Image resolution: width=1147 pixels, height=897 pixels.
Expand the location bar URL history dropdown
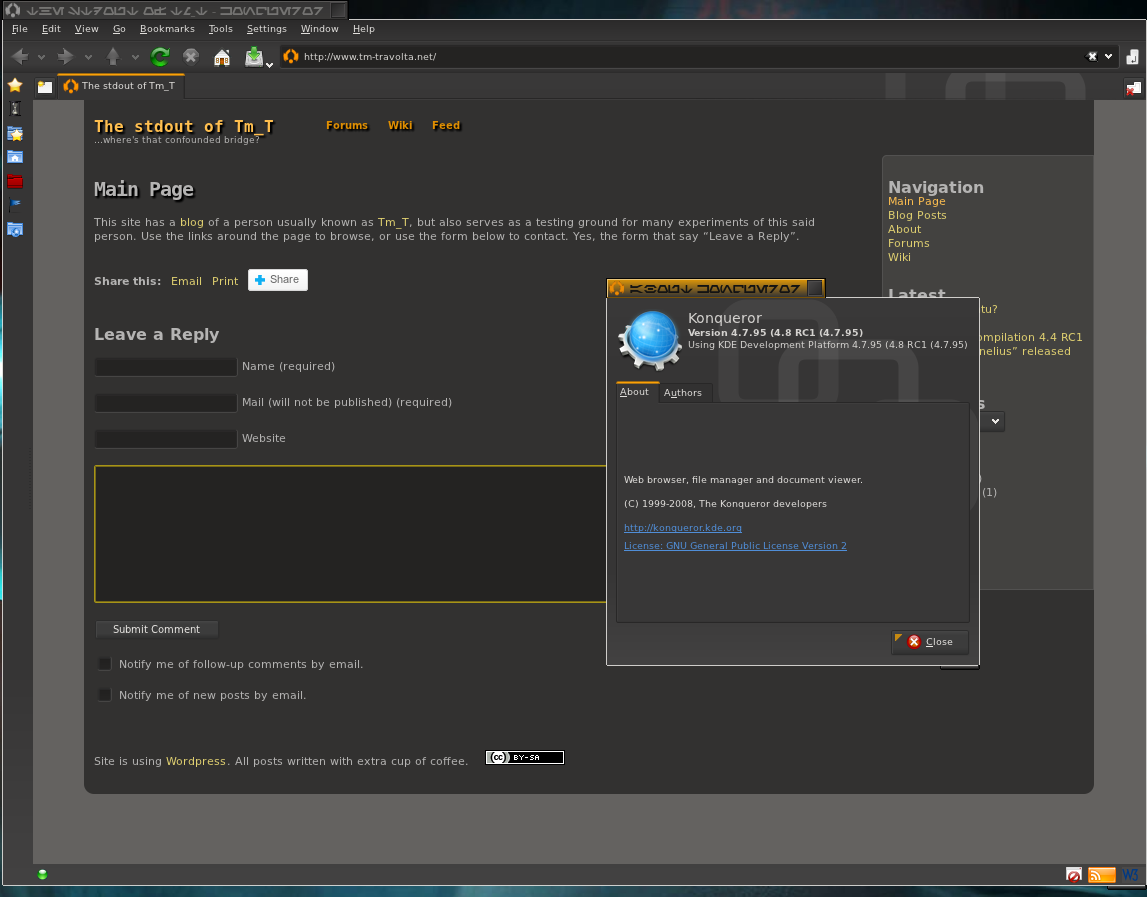(1108, 56)
